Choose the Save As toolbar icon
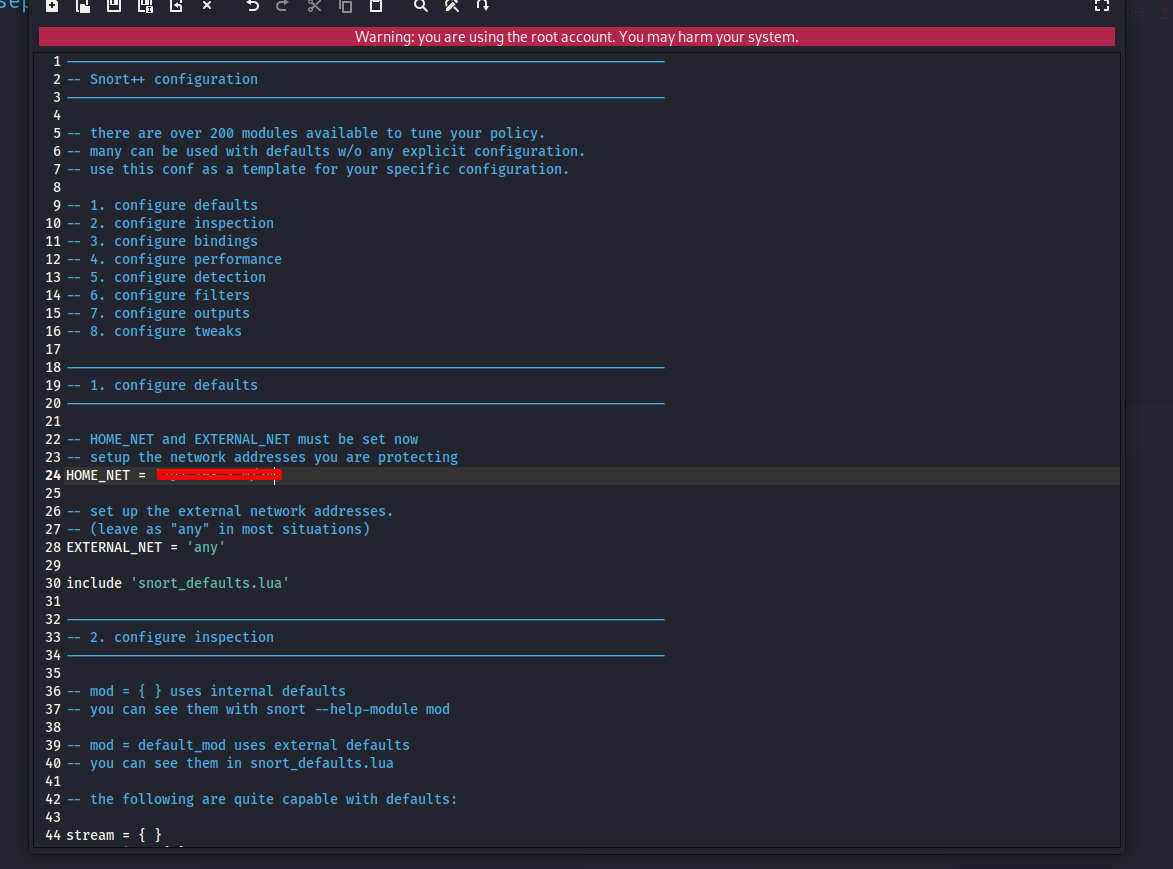This screenshot has height=869, width=1173. 145,6
